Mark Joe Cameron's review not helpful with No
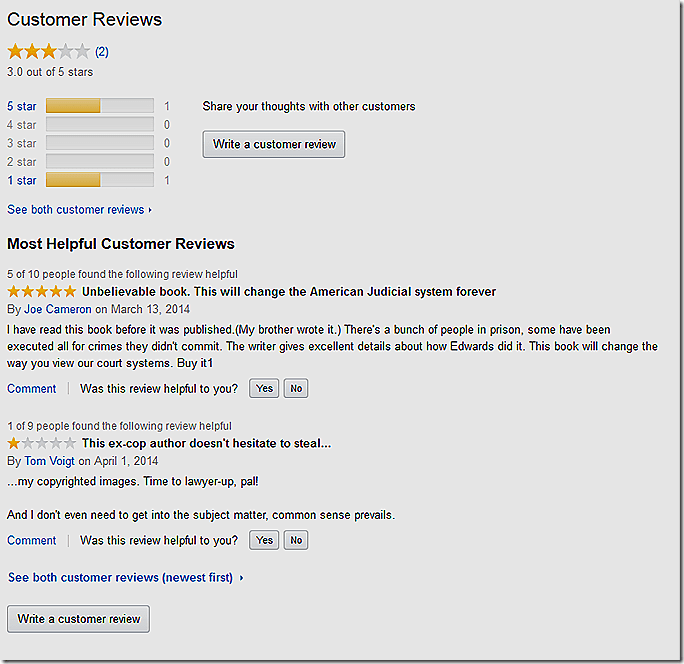The height and width of the screenshot is (664, 684). (295, 389)
